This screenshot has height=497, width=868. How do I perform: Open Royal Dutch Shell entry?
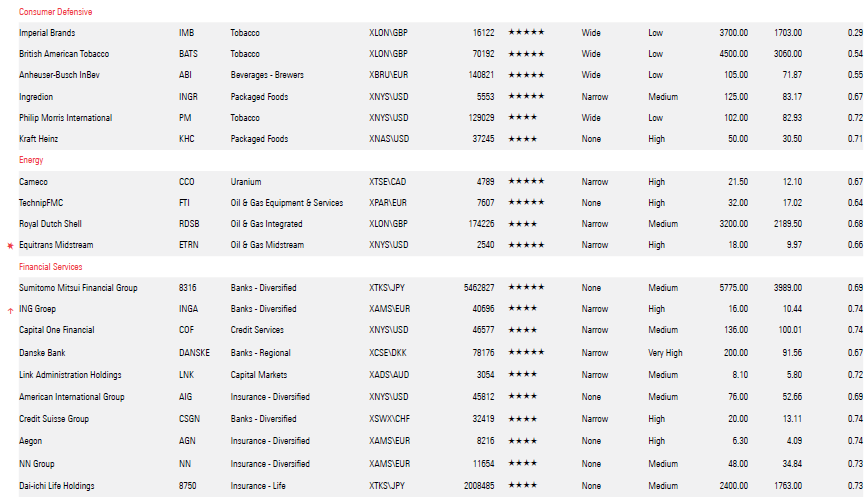[x=50, y=224]
